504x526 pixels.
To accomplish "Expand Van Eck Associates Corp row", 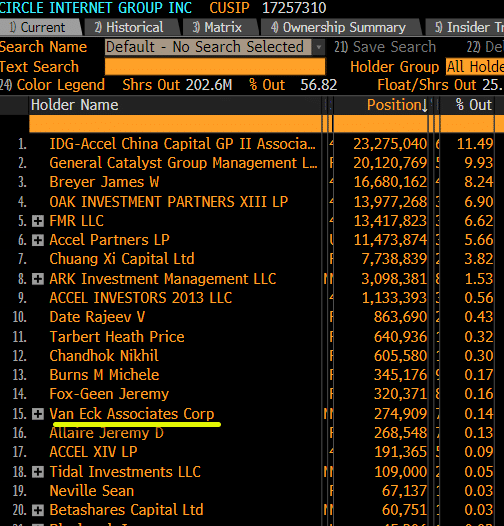I will 38,414.
